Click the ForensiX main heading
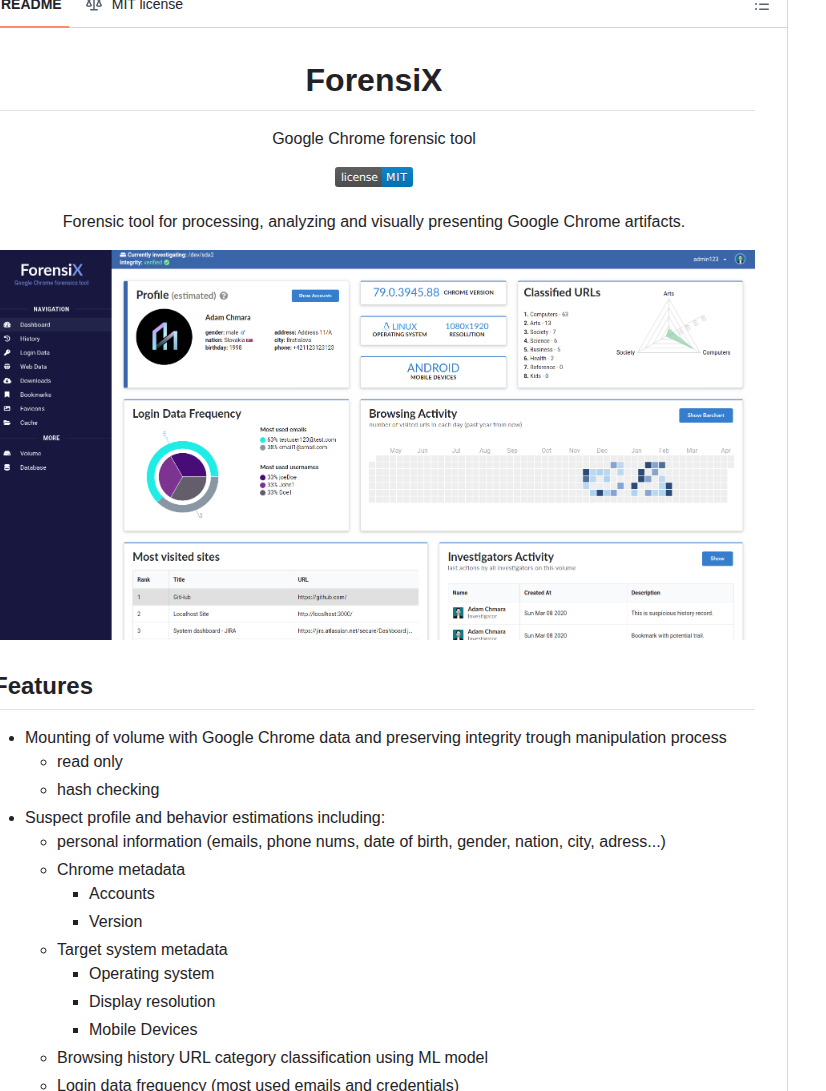Screen dimensions: 826x1091 click(x=374, y=80)
